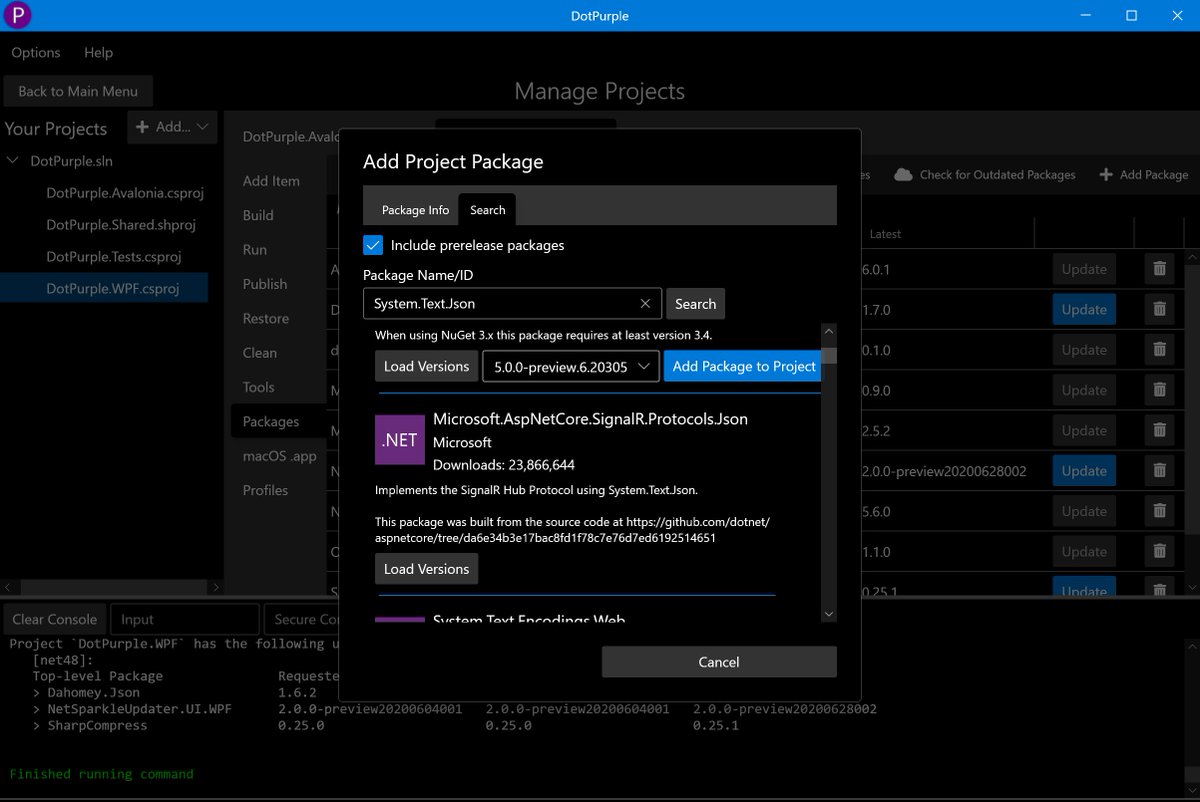1200x802 pixels.
Task: Click Add Package to Project button
Action: pyautogui.click(x=743, y=367)
